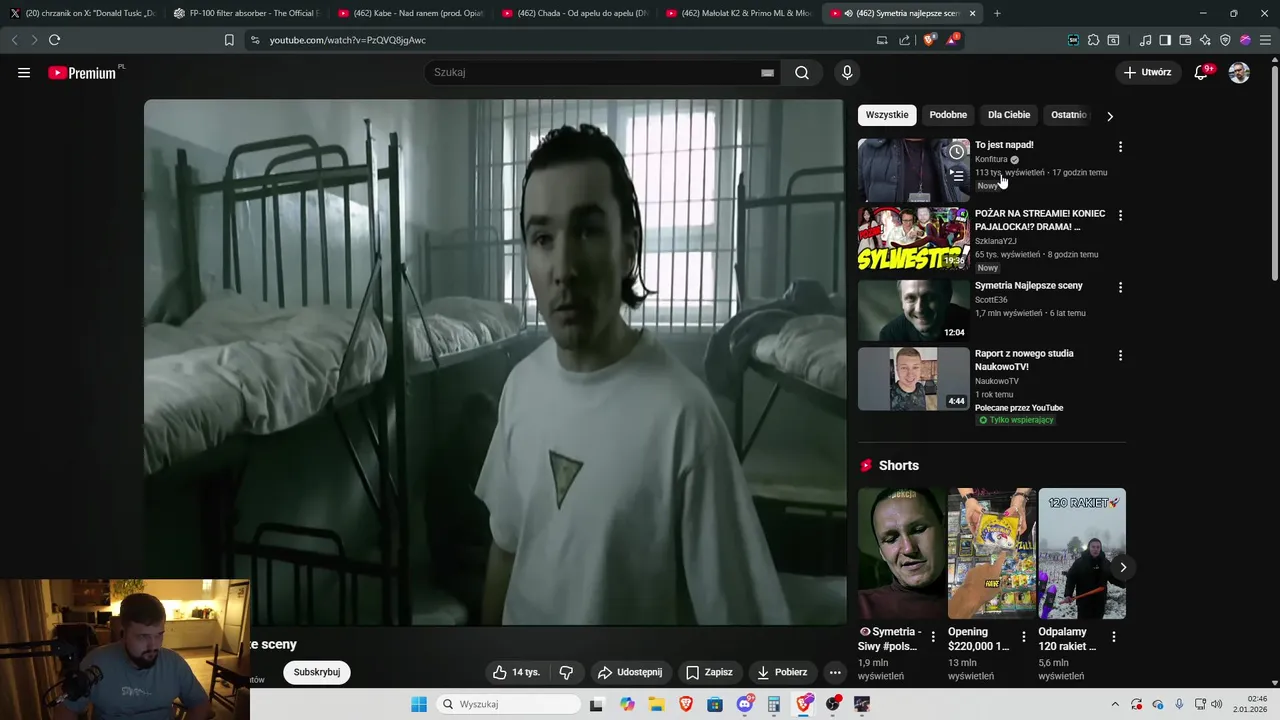Open more actions three-dot menu under video
The height and width of the screenshot is (720, 1280).
pos(835,672)
